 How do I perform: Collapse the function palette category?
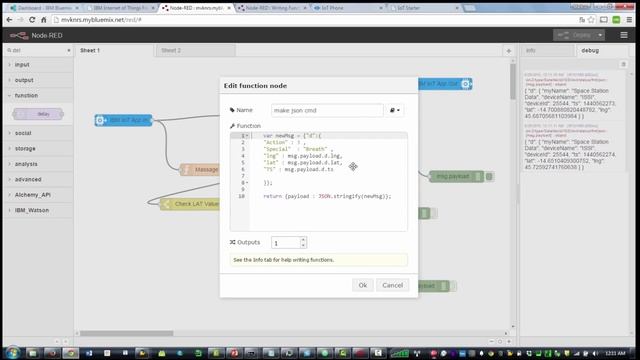point(38,96)
